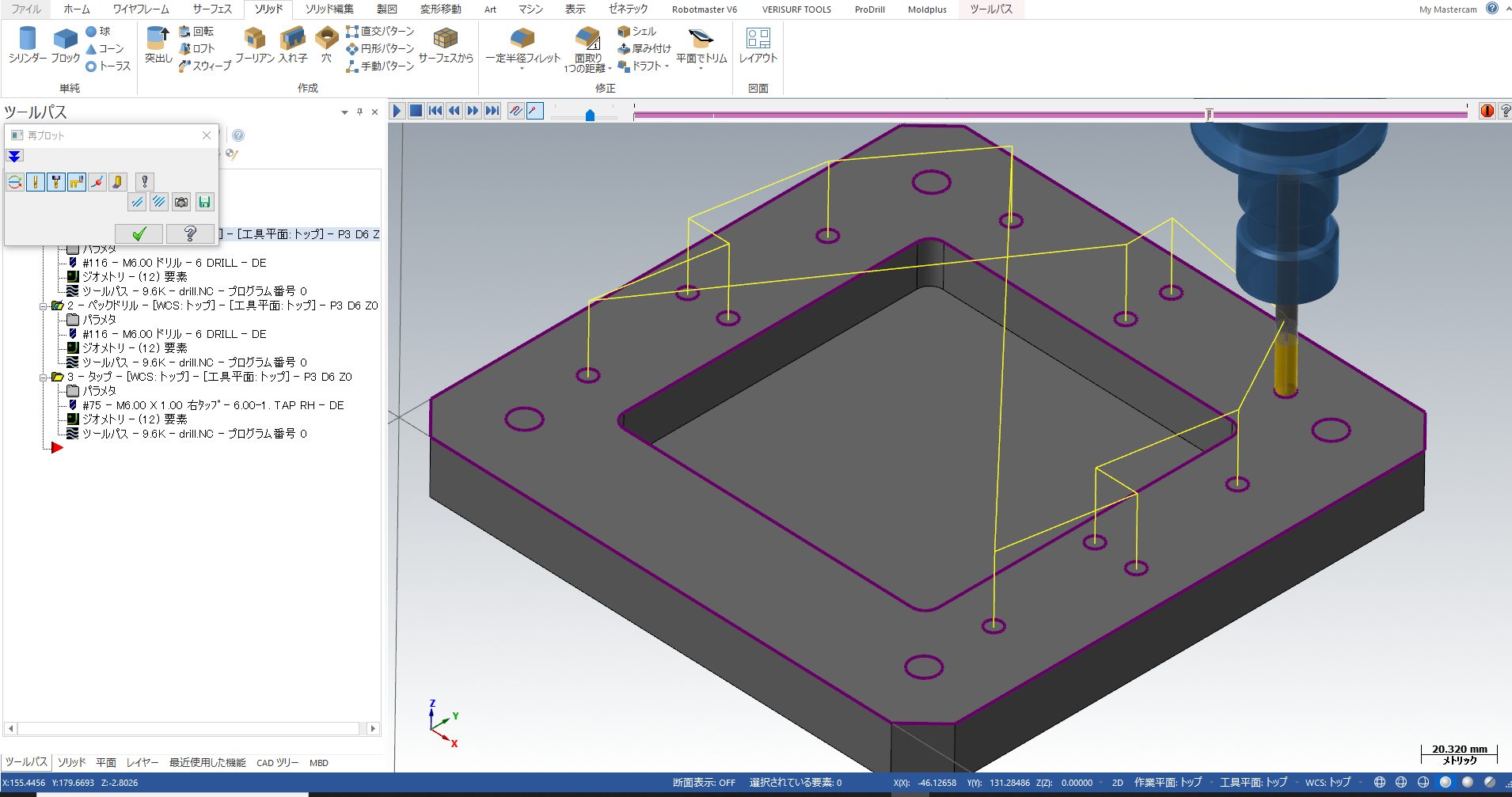Switch to the 変形移動 ribbon tab
Image resolution: width=1512 pixels, height=797 pixels.
(440, 9)
